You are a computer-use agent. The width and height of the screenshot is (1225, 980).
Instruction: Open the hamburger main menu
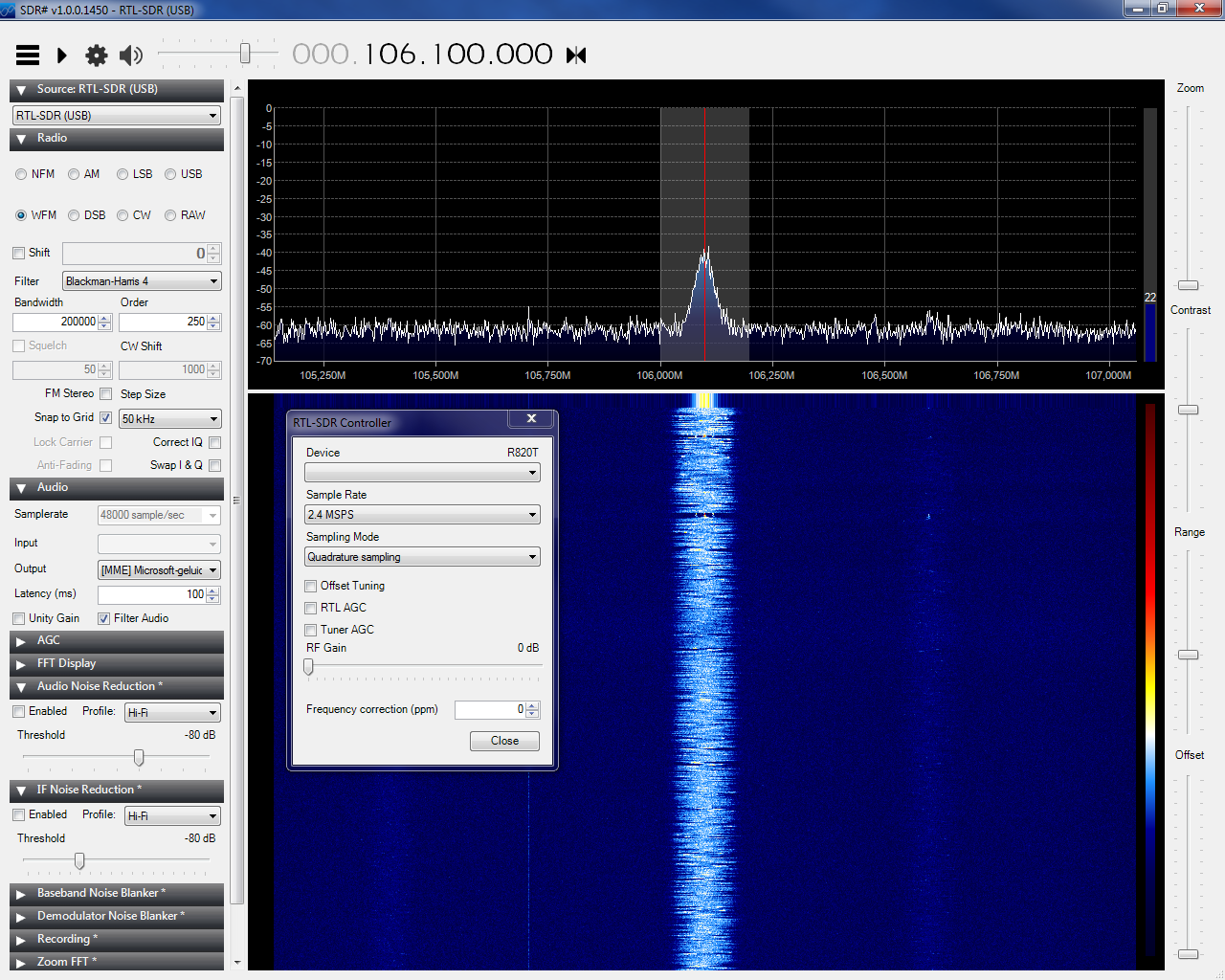(x=28, y=56)
